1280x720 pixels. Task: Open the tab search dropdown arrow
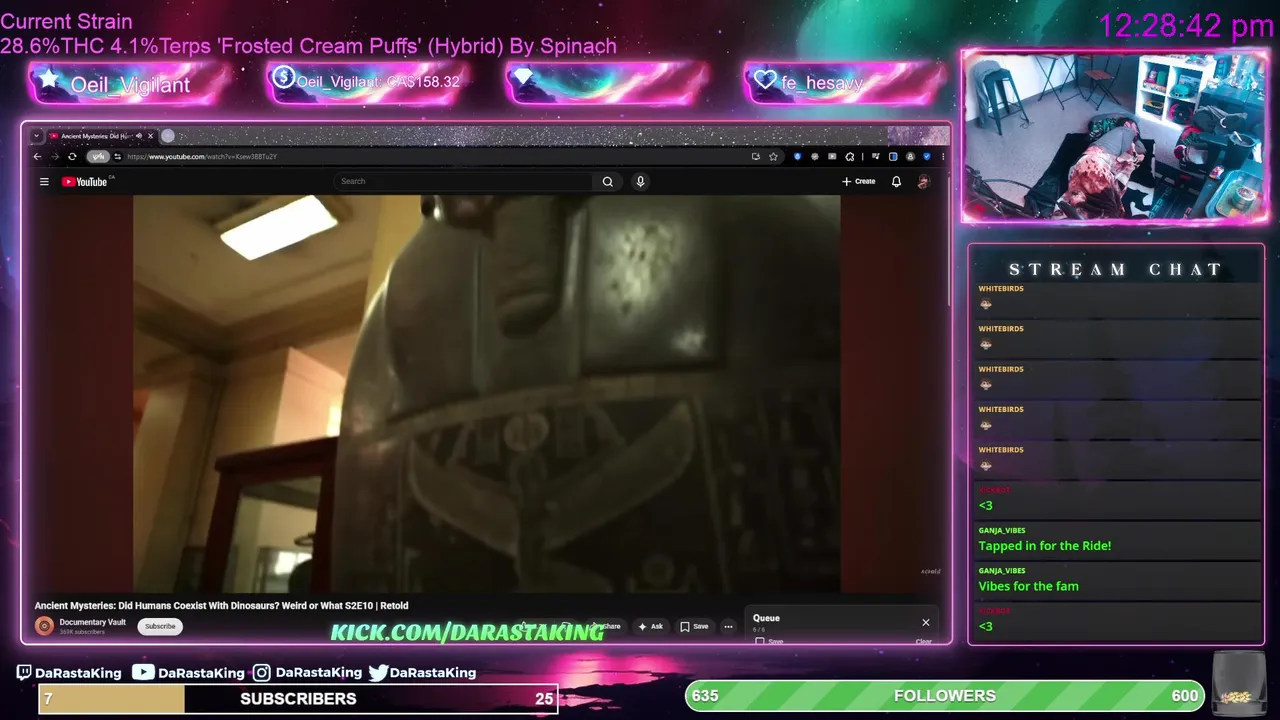(37, 135)
